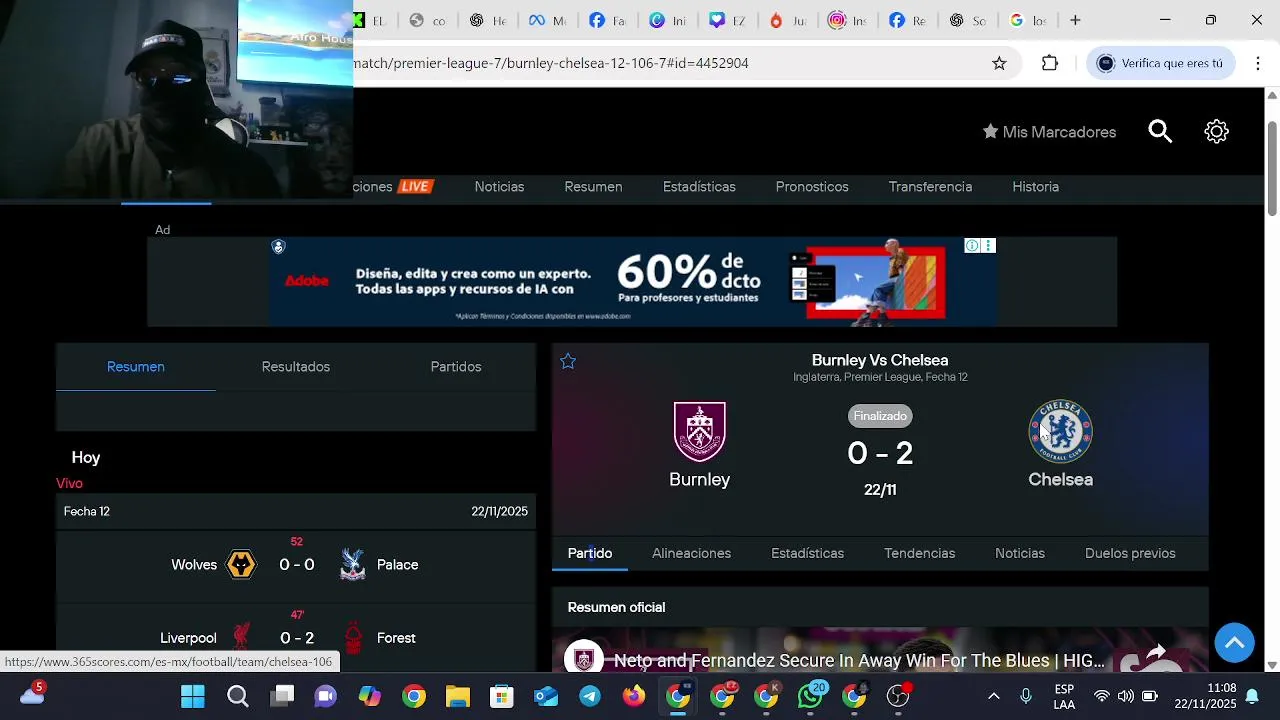Viewport: 1280px width, 720px height.
Task: Click the 'Fecha 12' header text
Action: pos(87,512)
